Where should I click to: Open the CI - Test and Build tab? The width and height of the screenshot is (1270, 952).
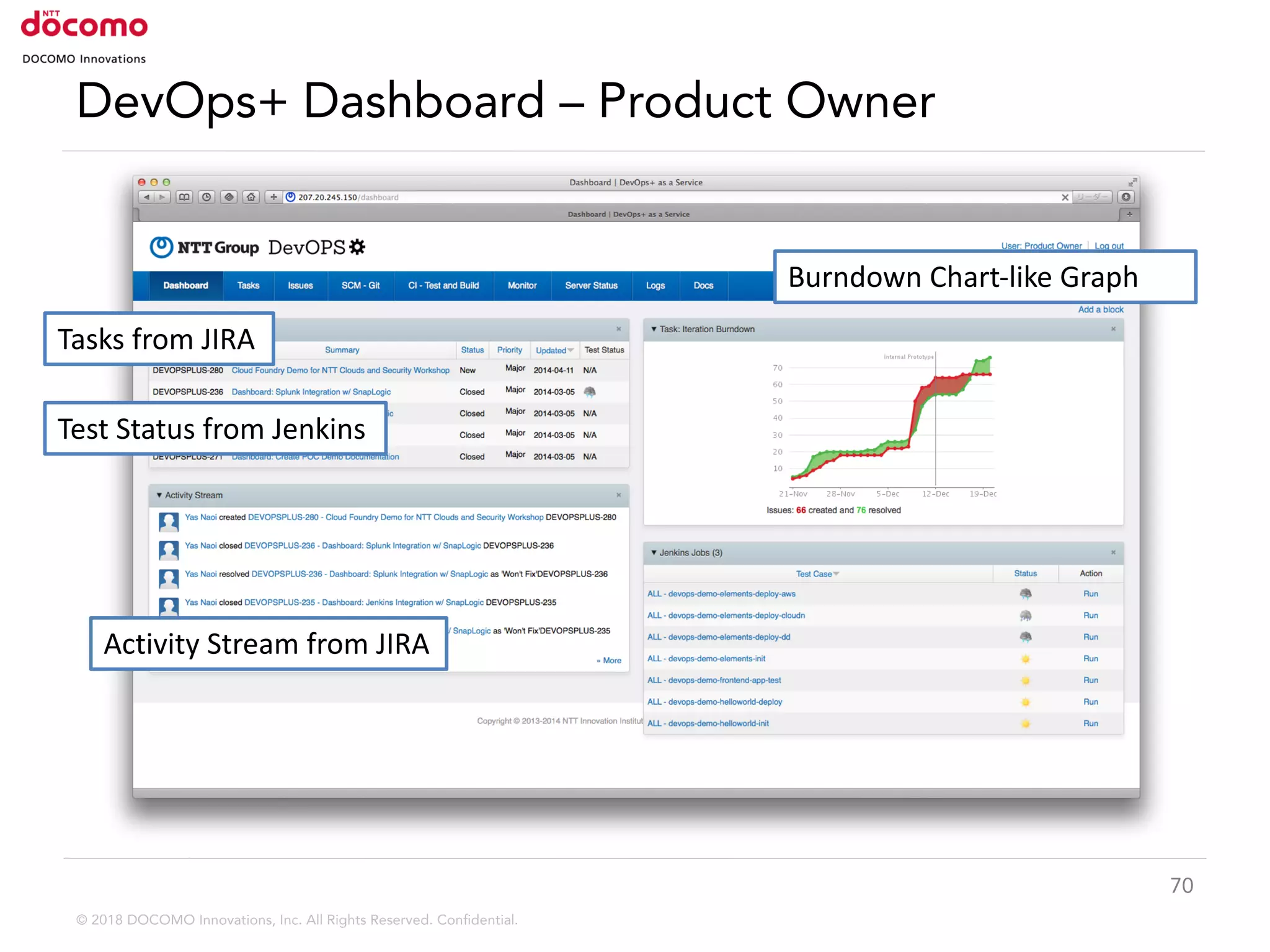pyautogui.click(x=443, y=286)
